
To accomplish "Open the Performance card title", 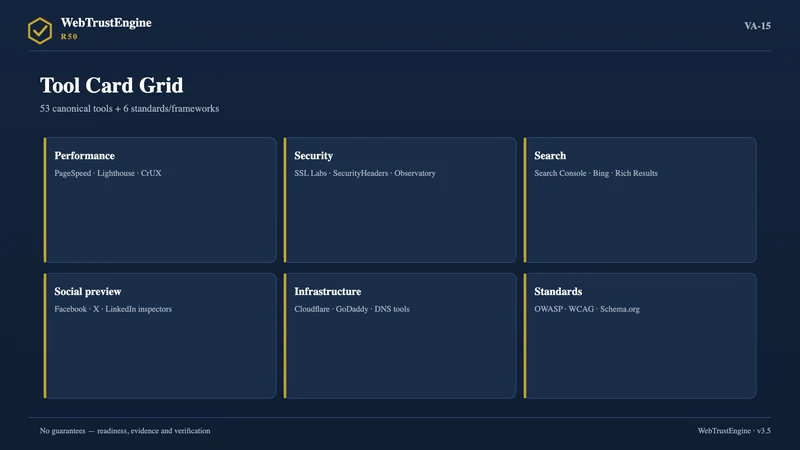I will pyautogui.click(x=85, y=156).
